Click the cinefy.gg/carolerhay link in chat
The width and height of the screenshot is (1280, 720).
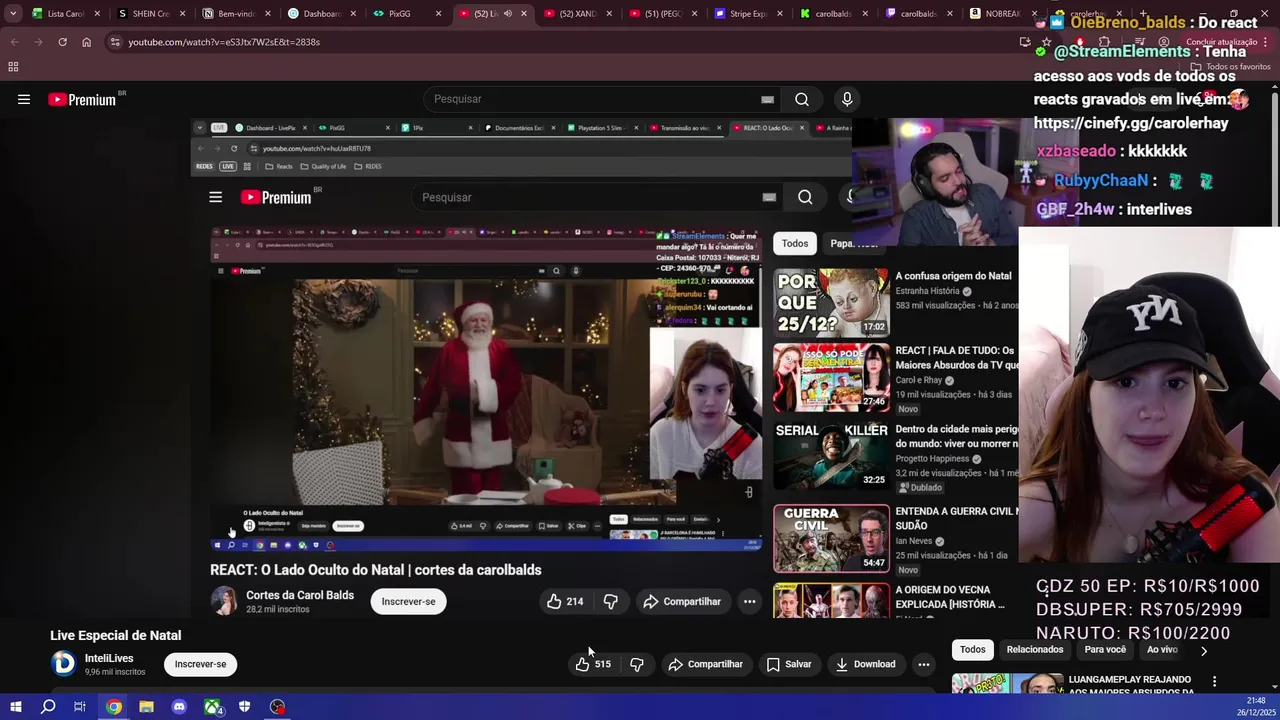click(x=1131, y=123)
